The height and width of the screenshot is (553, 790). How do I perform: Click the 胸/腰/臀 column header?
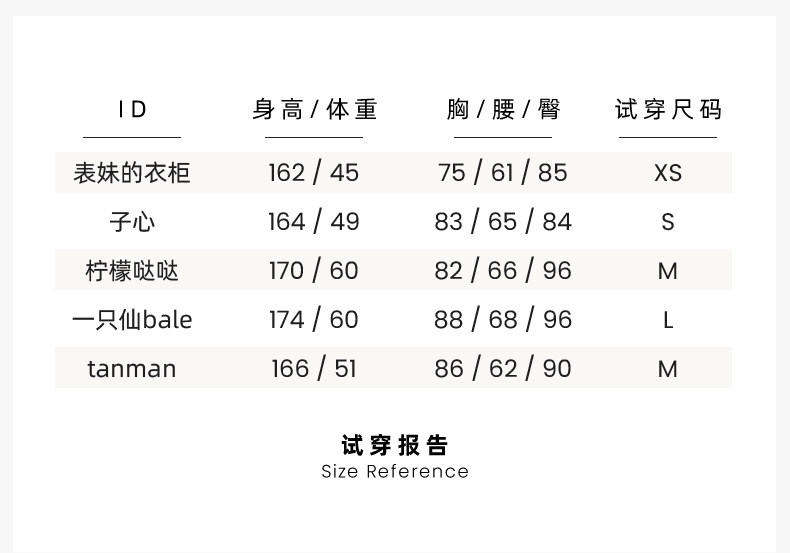click(x=503, y=109)
